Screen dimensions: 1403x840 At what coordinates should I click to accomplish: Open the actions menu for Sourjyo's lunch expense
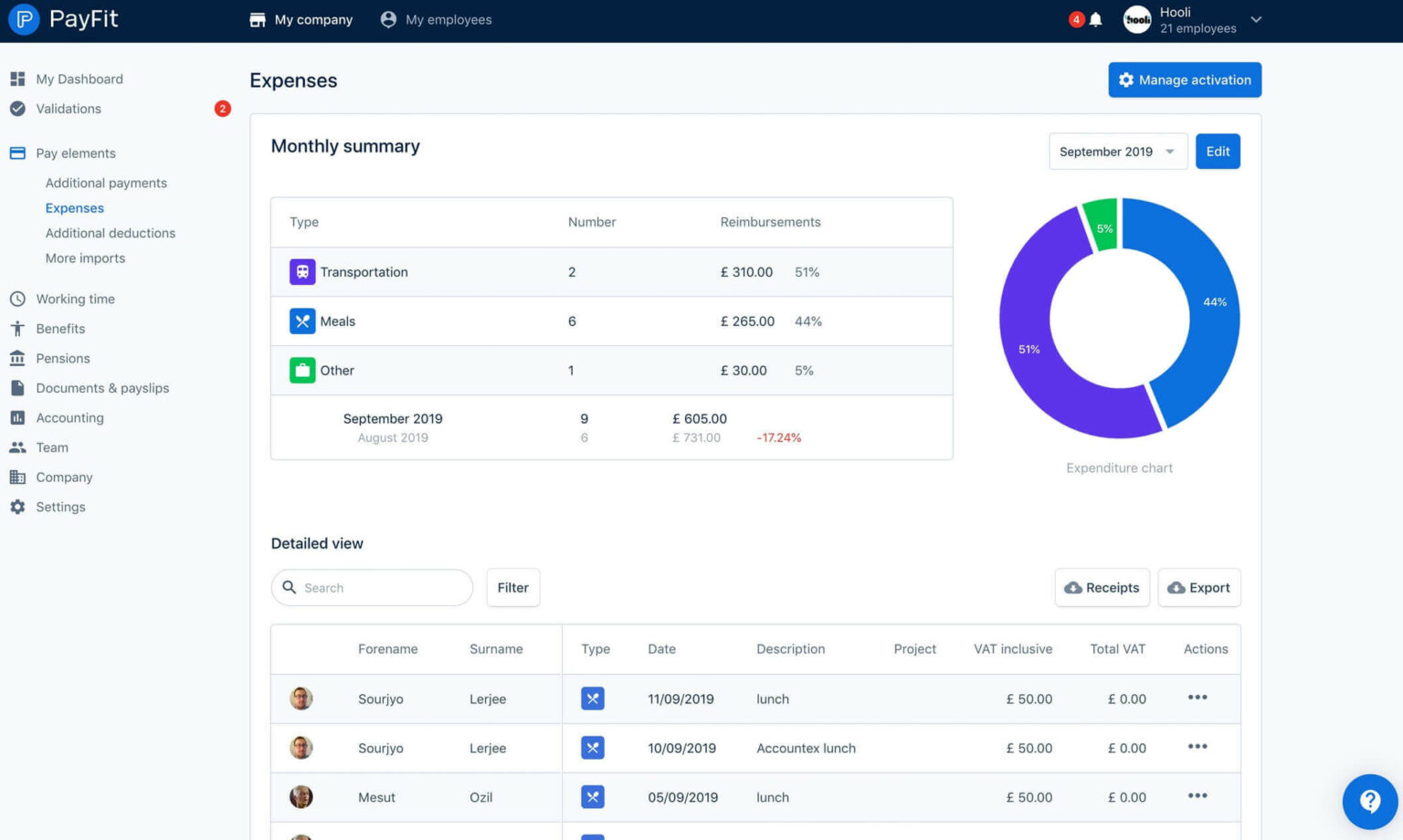point(1197,698)
